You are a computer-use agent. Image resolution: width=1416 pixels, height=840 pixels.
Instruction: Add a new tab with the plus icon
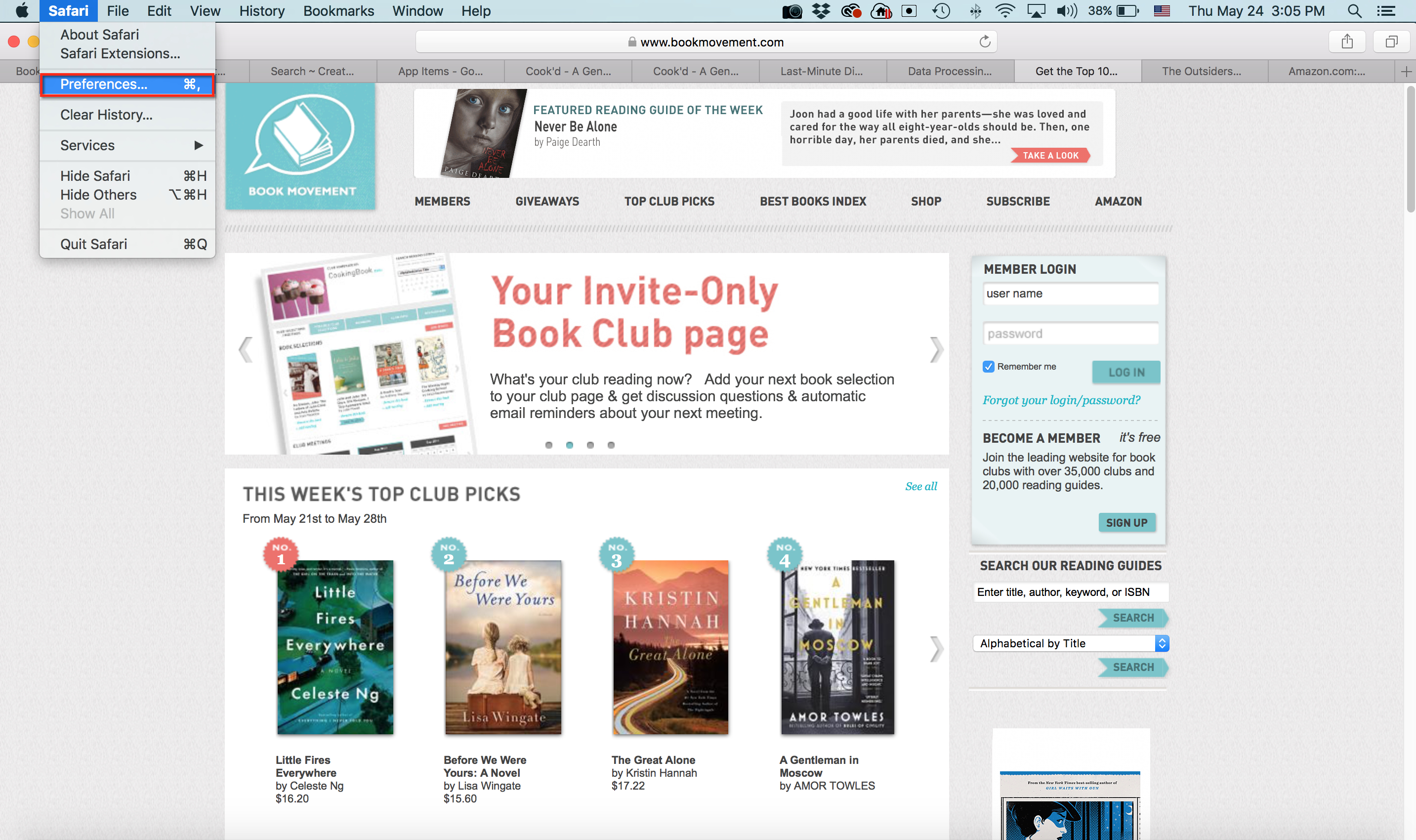tap(1406, 71)
